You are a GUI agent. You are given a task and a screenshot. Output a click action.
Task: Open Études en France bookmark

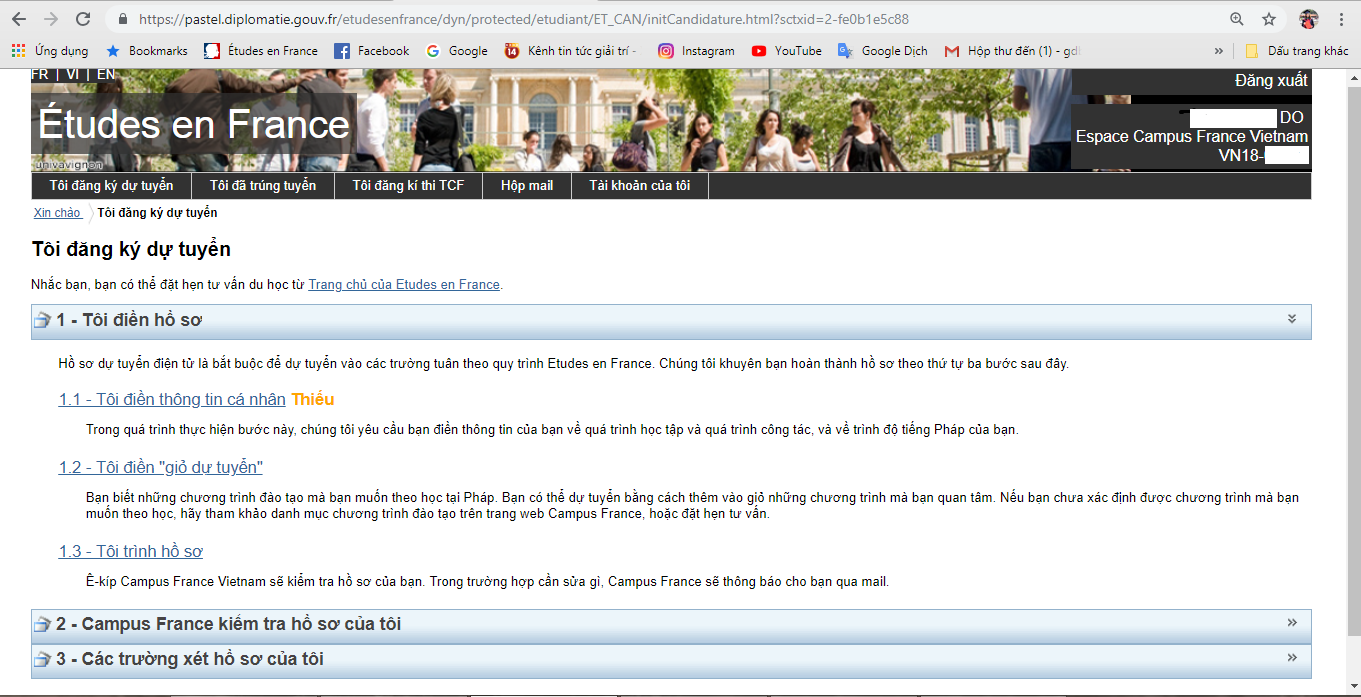261,51
